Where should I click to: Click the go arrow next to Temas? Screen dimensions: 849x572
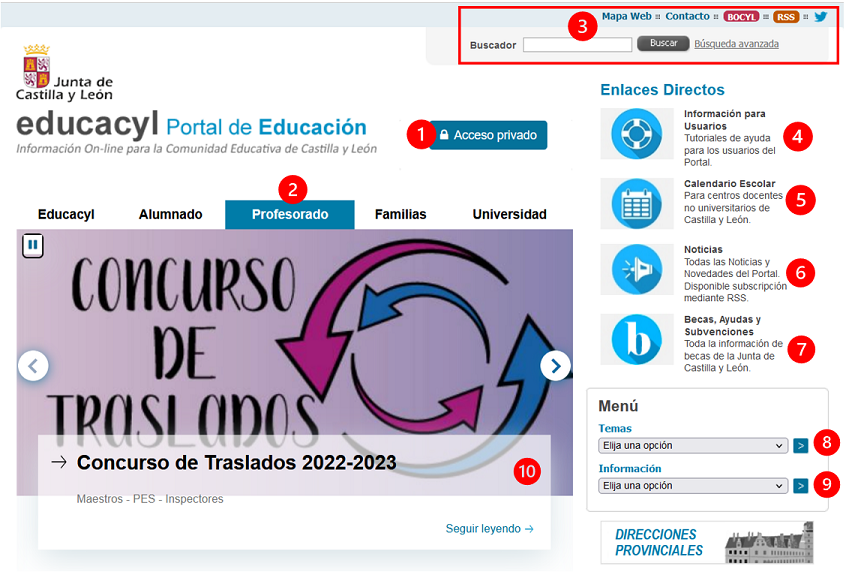(800, 446)
